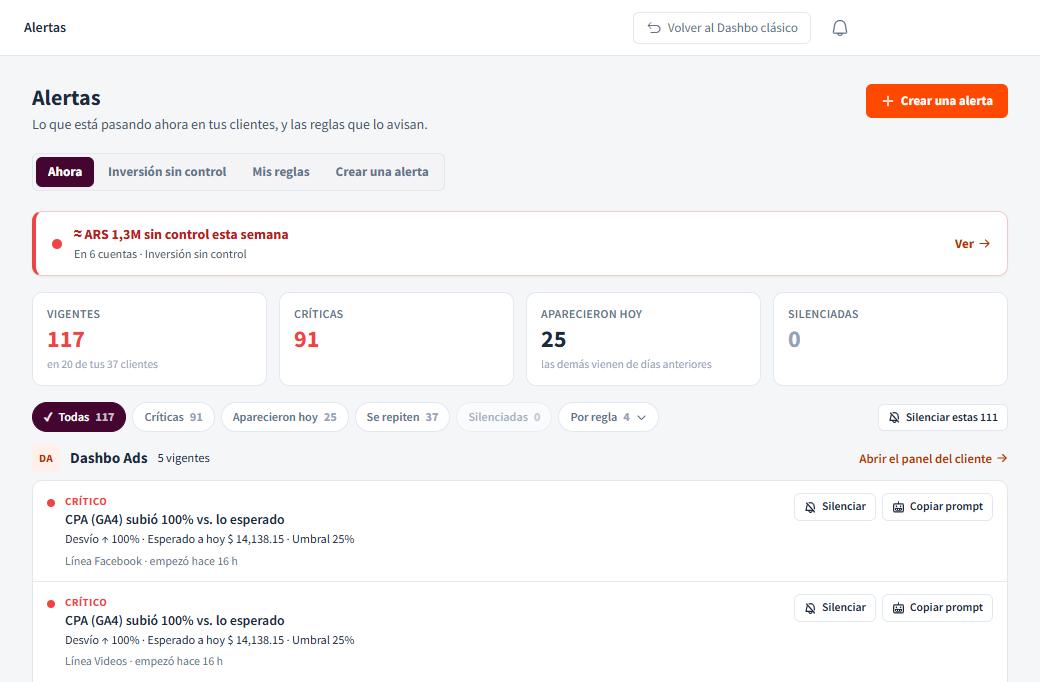Viewport: 1040px width, 682px height.
Task: Click the CPA alert title for Línea Videos
Action: 174,620
